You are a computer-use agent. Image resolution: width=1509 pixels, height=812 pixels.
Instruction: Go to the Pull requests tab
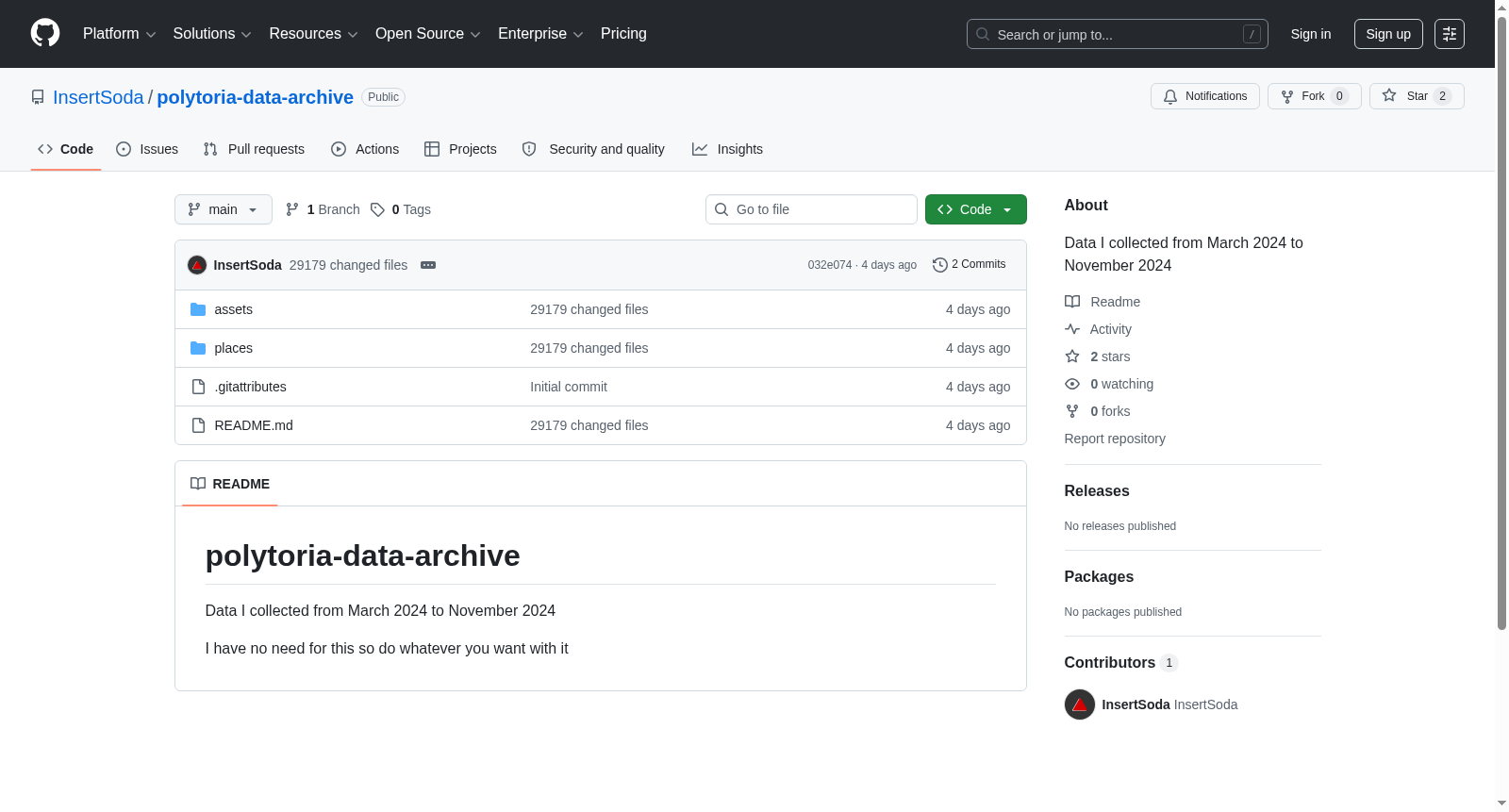pyautogui.click(x=254, y=149)
